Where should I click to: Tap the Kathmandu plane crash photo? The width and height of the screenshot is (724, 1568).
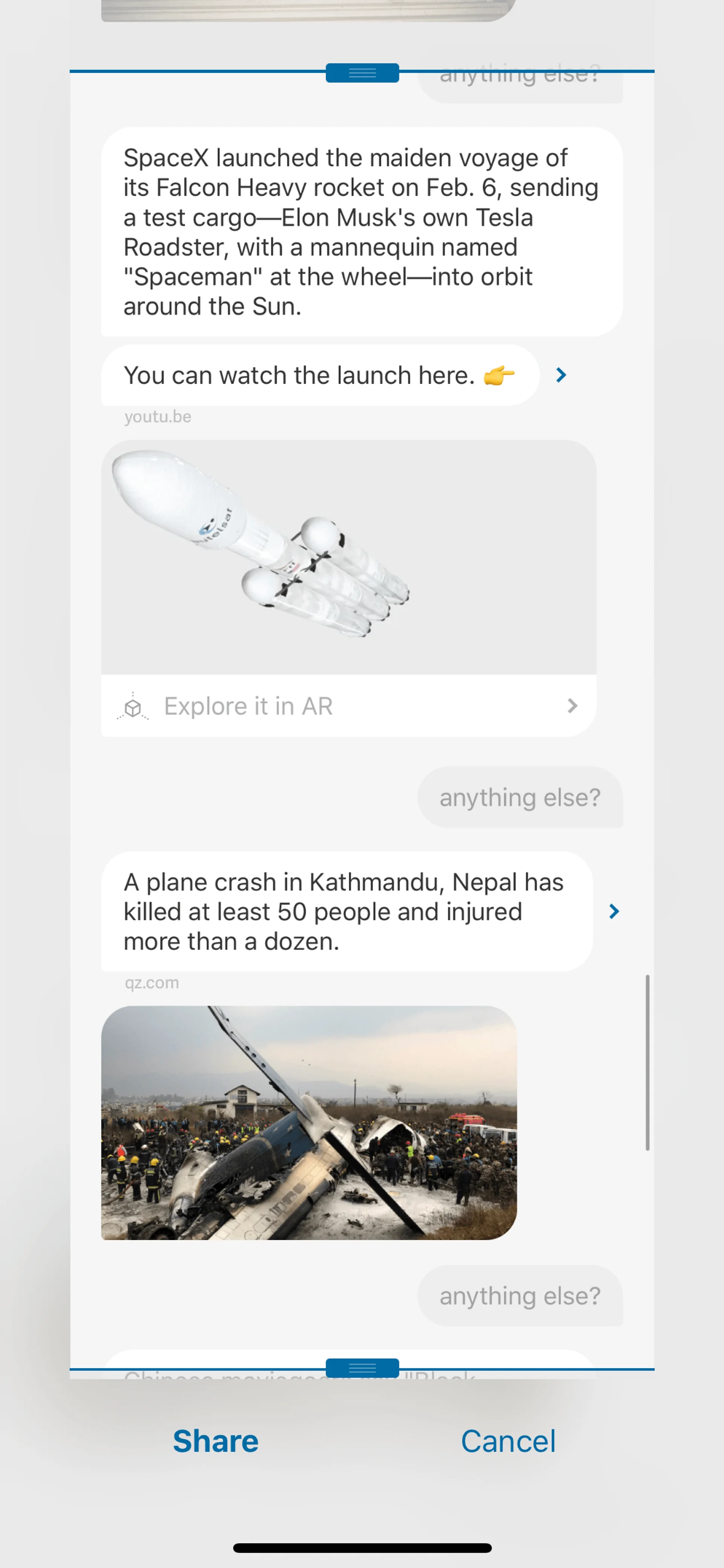point(309,1123)
